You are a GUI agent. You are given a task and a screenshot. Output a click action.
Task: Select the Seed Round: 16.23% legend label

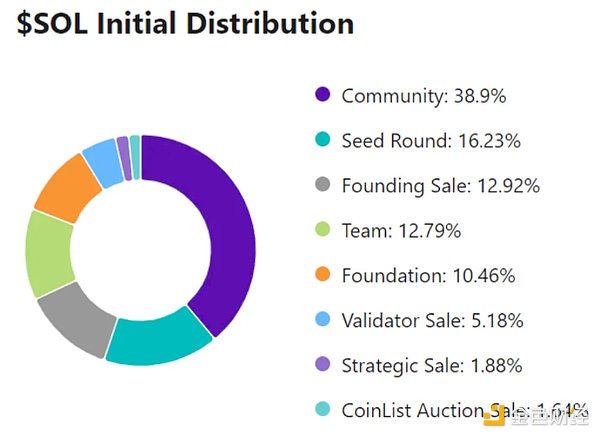[x=430, y=141]
